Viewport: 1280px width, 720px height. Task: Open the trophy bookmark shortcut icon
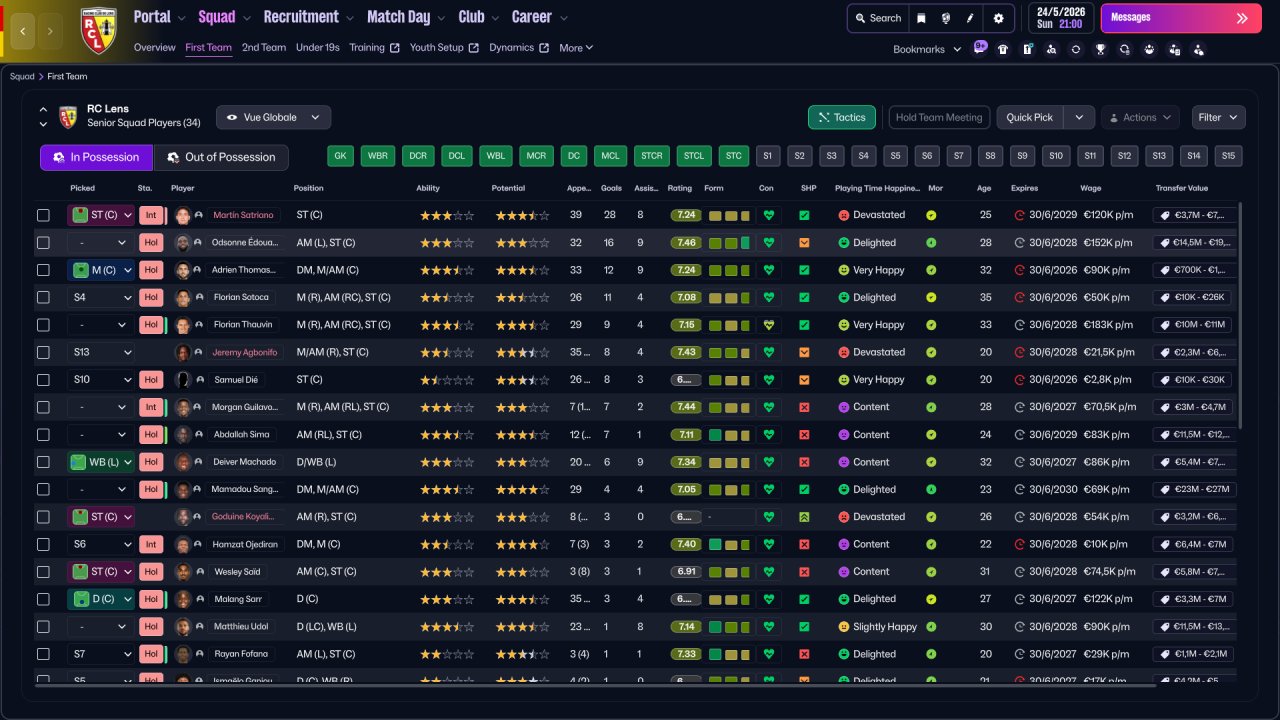tap(1100, 49)
